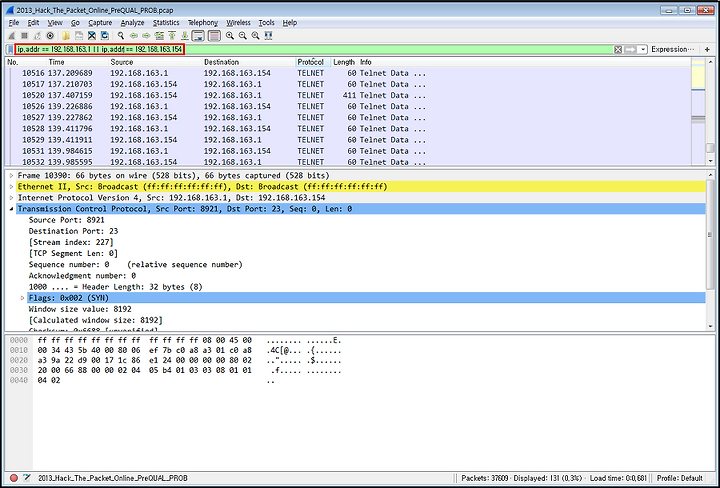Sort by the Time column header
The width and height of the screenshot is (720, 488).
[77, 62]
